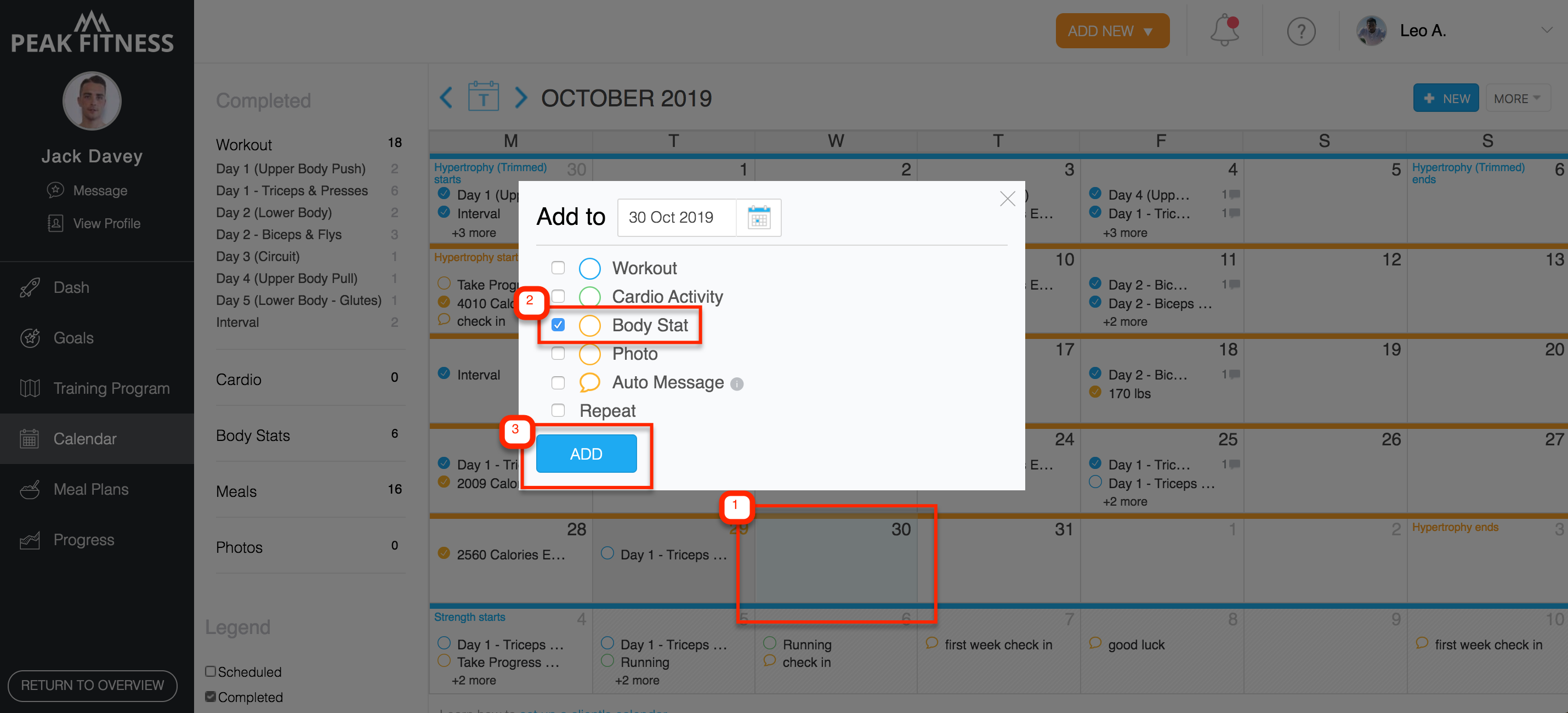
Task: Close the Add to dialog
Action: pyautogui.click(x=1007, y=199)
